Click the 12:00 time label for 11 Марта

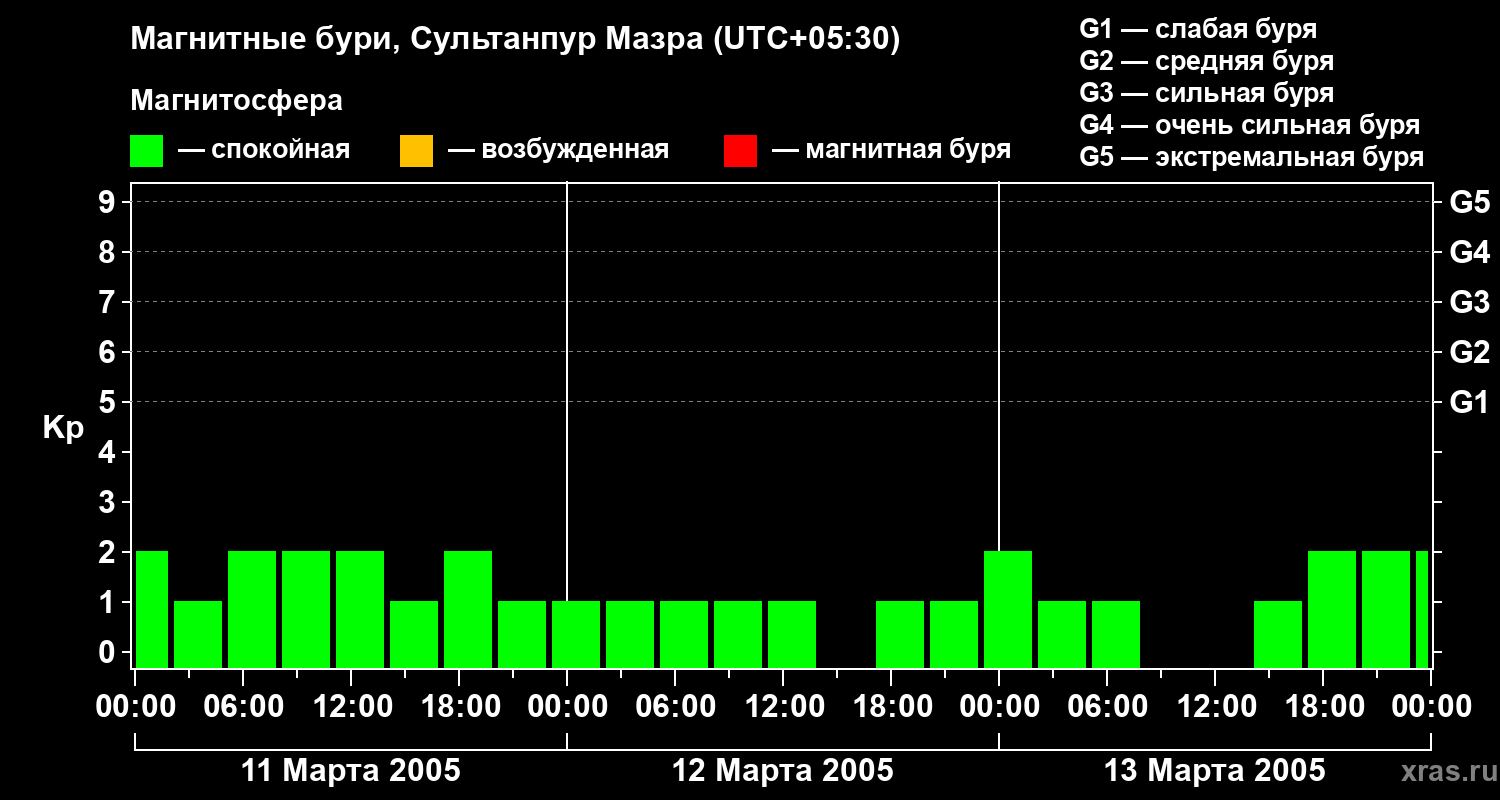click(x=351, y=707)
